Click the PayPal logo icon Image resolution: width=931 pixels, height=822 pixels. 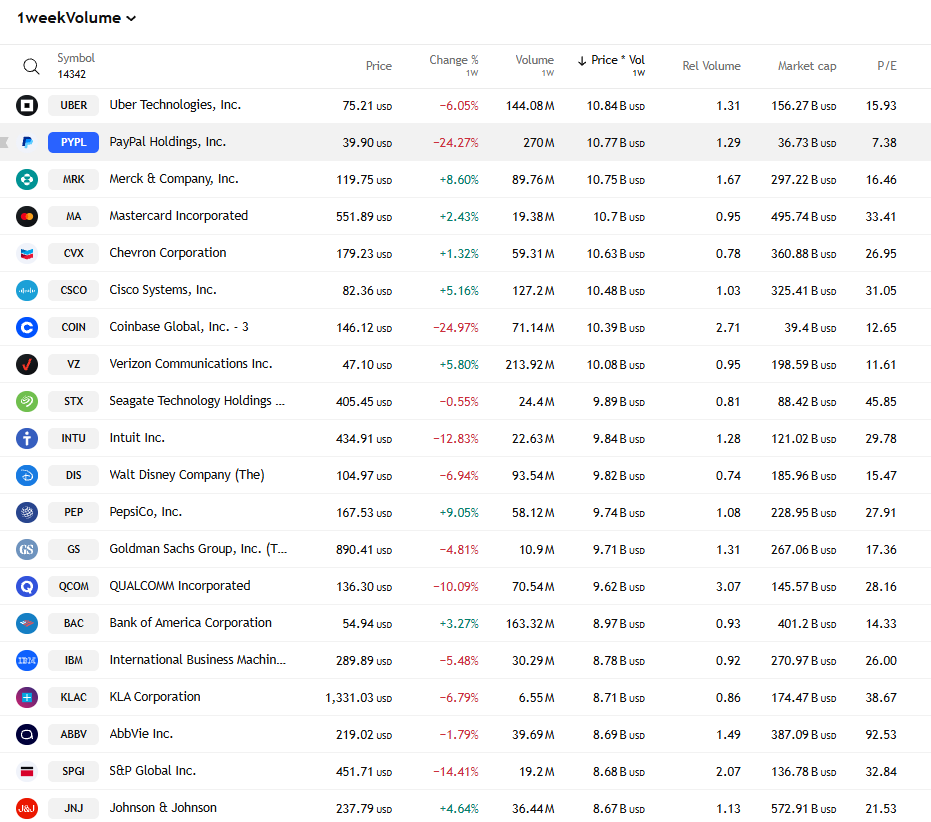point(27,143)
